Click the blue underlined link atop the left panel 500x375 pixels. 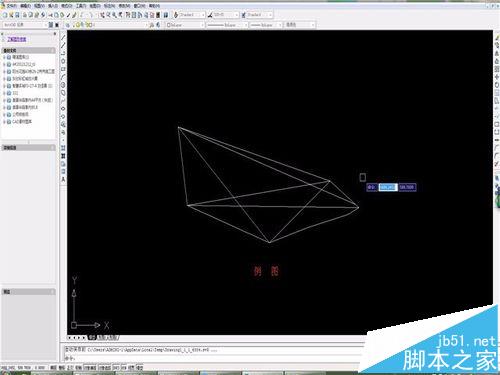click(x=17, y=39)
